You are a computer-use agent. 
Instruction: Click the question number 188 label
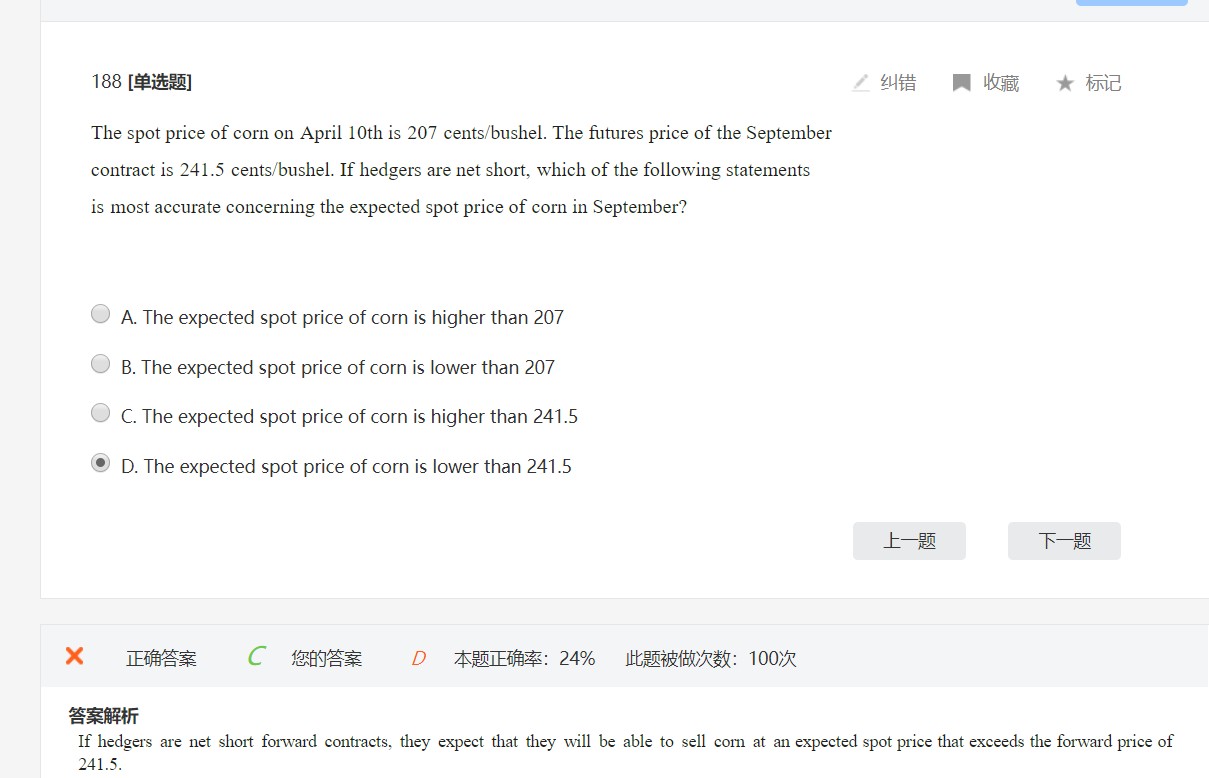106,82
